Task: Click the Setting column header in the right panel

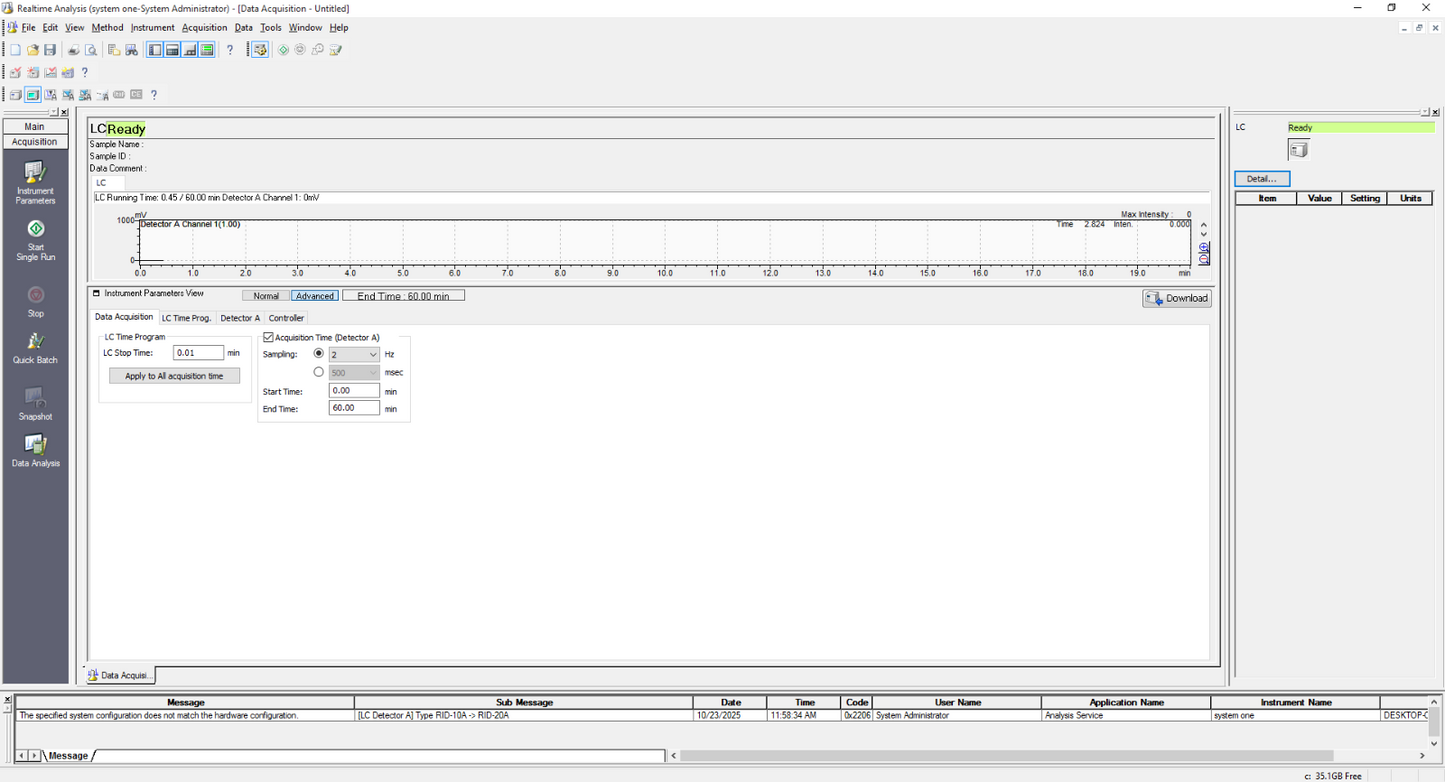Action: (x=1364, y=198)
